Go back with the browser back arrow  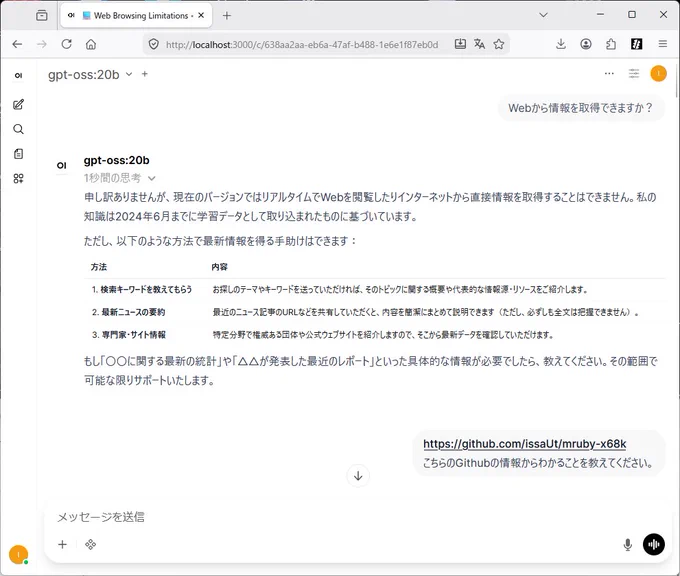tap(17, 44)
